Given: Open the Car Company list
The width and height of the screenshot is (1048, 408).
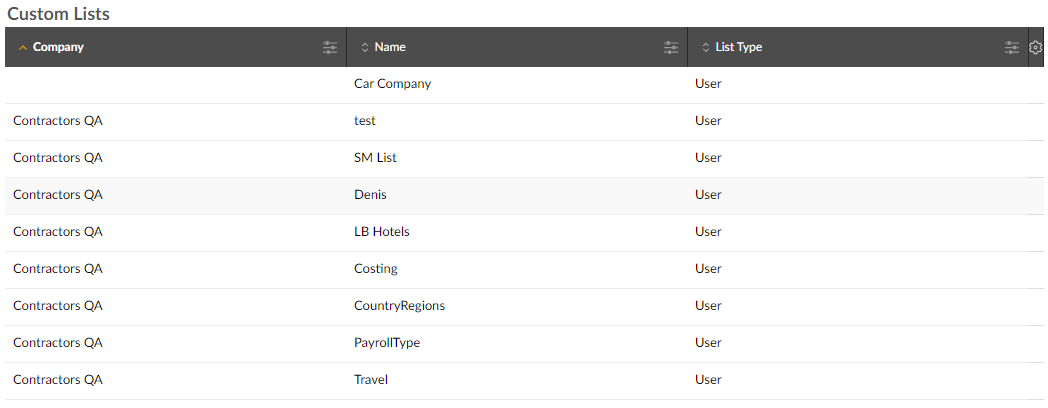Looking at the screenshot, I should 392,84.
